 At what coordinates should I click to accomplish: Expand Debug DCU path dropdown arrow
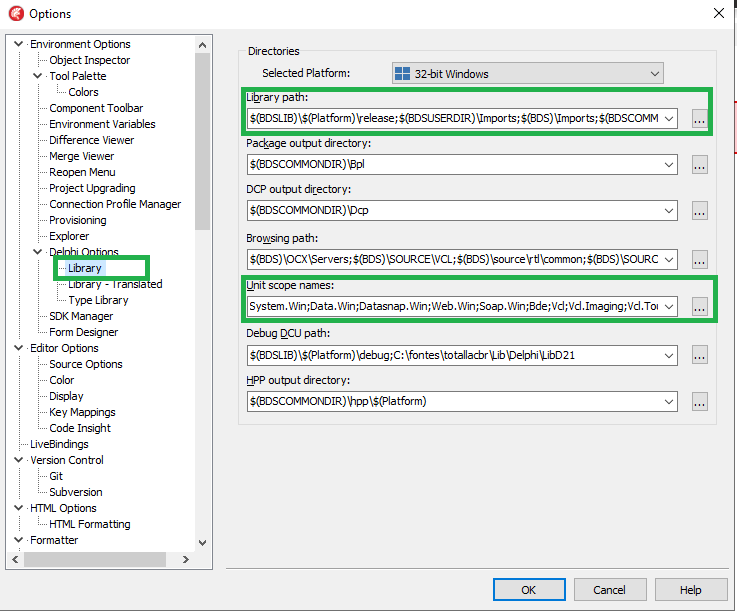(669, 355)
